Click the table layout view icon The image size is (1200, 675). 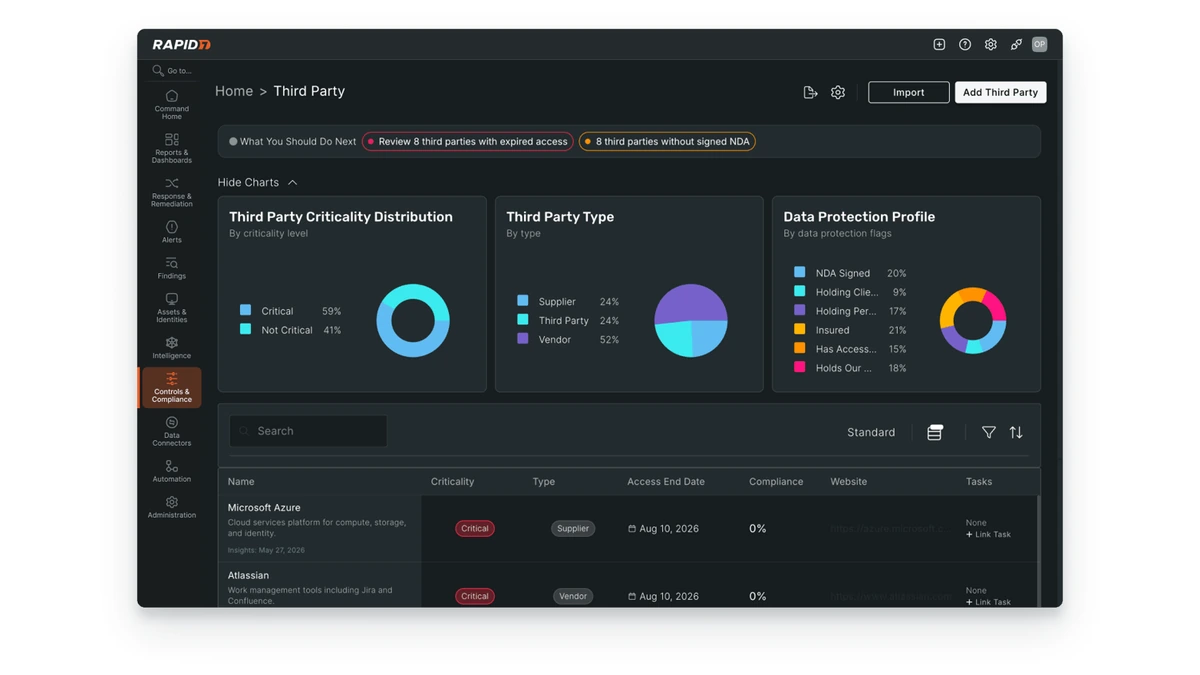935,433
